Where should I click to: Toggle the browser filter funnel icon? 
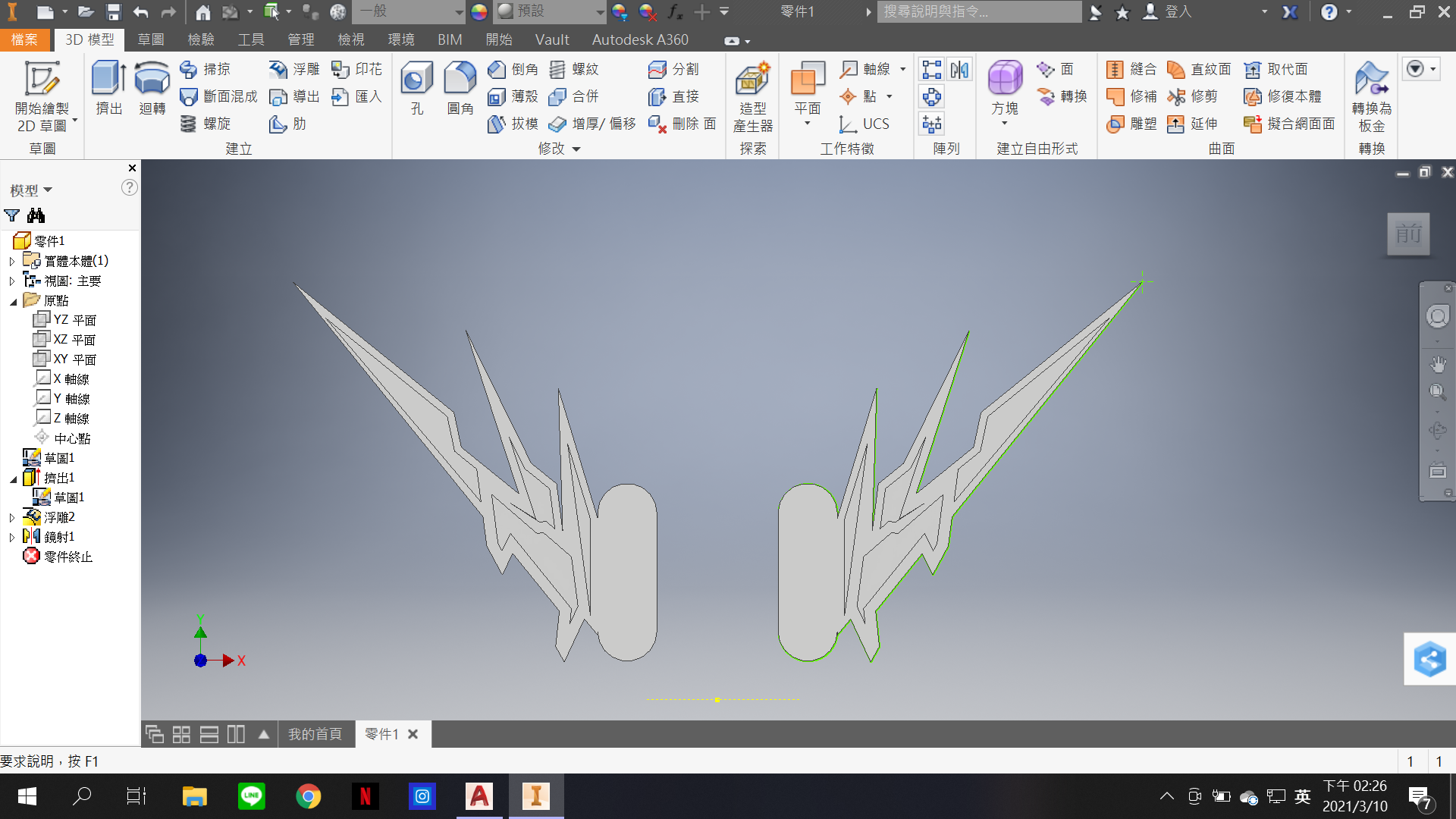(x=12, y=215)
